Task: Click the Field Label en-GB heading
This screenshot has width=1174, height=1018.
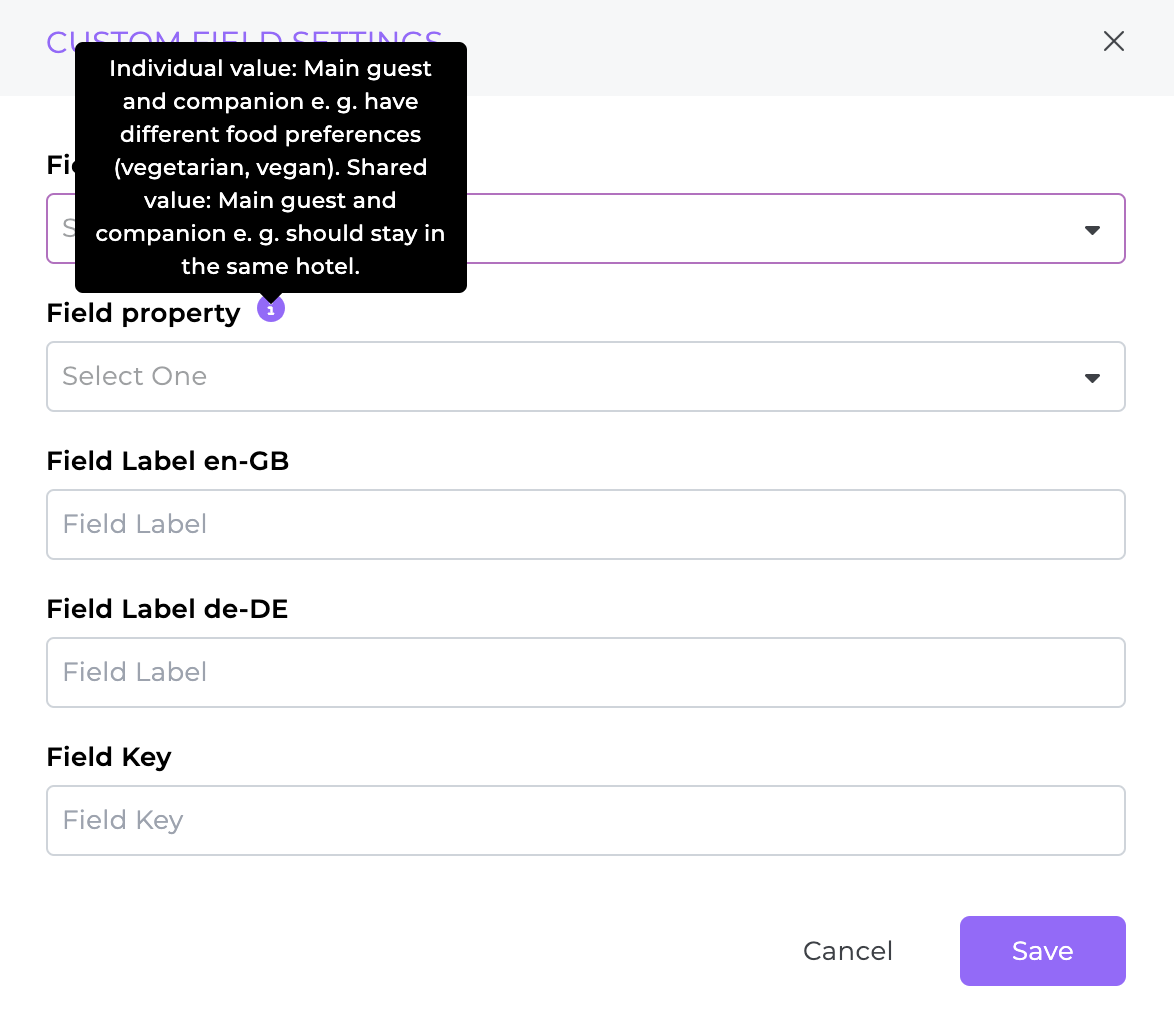Action: click(168, 461)
